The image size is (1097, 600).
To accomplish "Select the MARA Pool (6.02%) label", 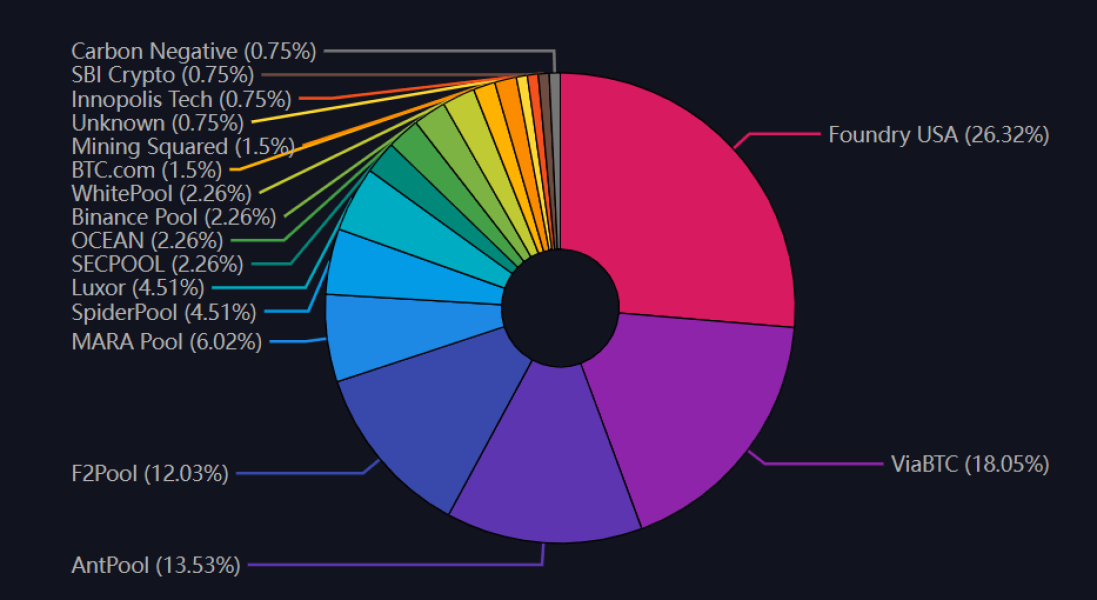I will pos(167,341).
